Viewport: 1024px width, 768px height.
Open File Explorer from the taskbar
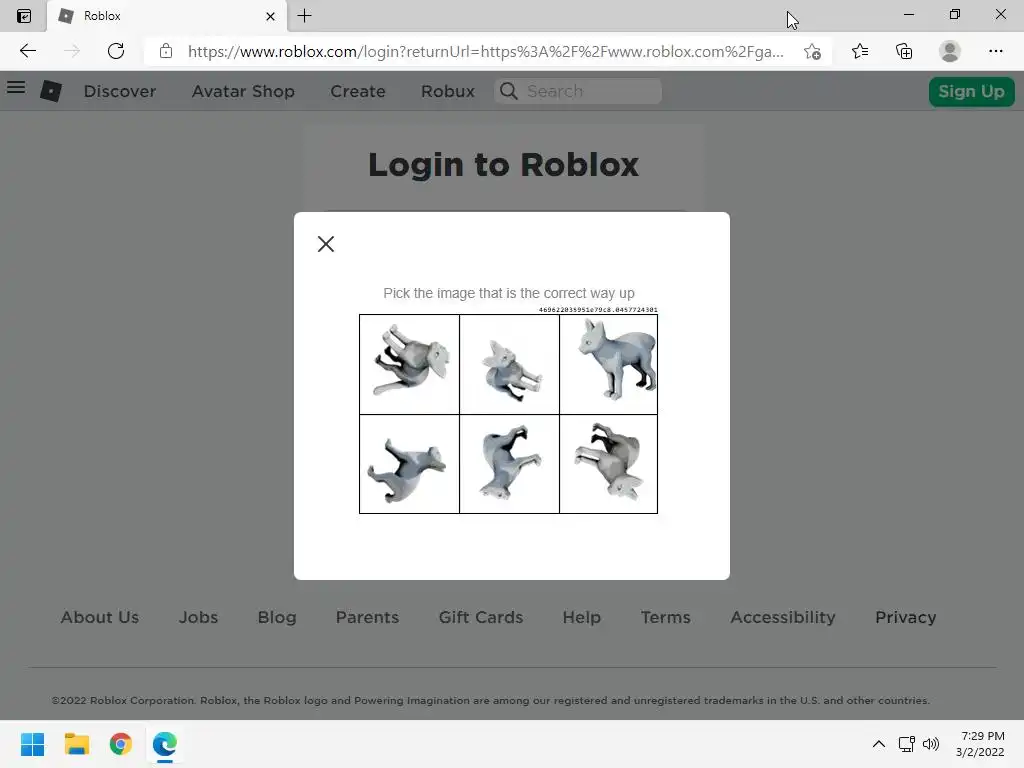(x=76, y=744)
